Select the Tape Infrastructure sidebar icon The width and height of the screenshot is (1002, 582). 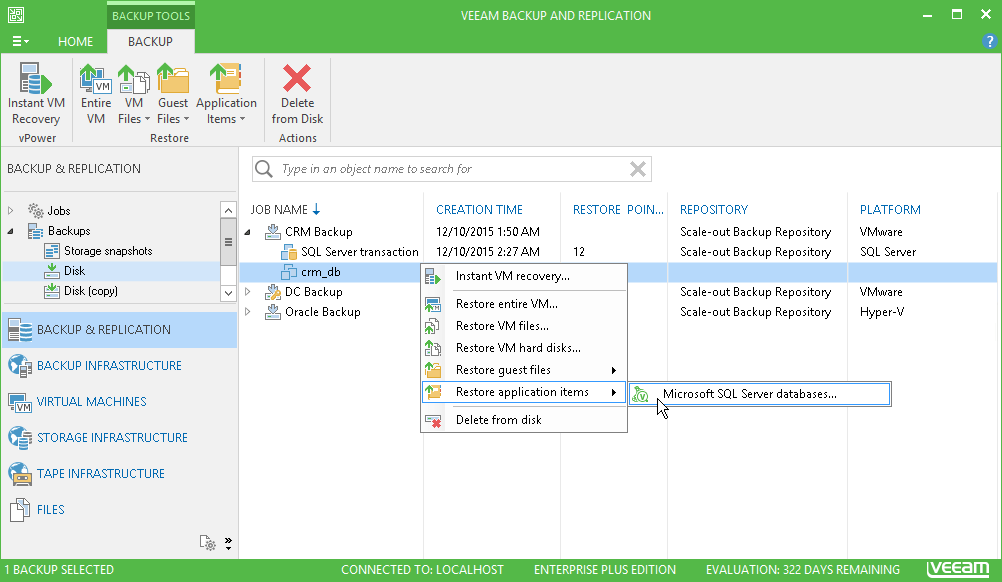[x=22, y=473]
